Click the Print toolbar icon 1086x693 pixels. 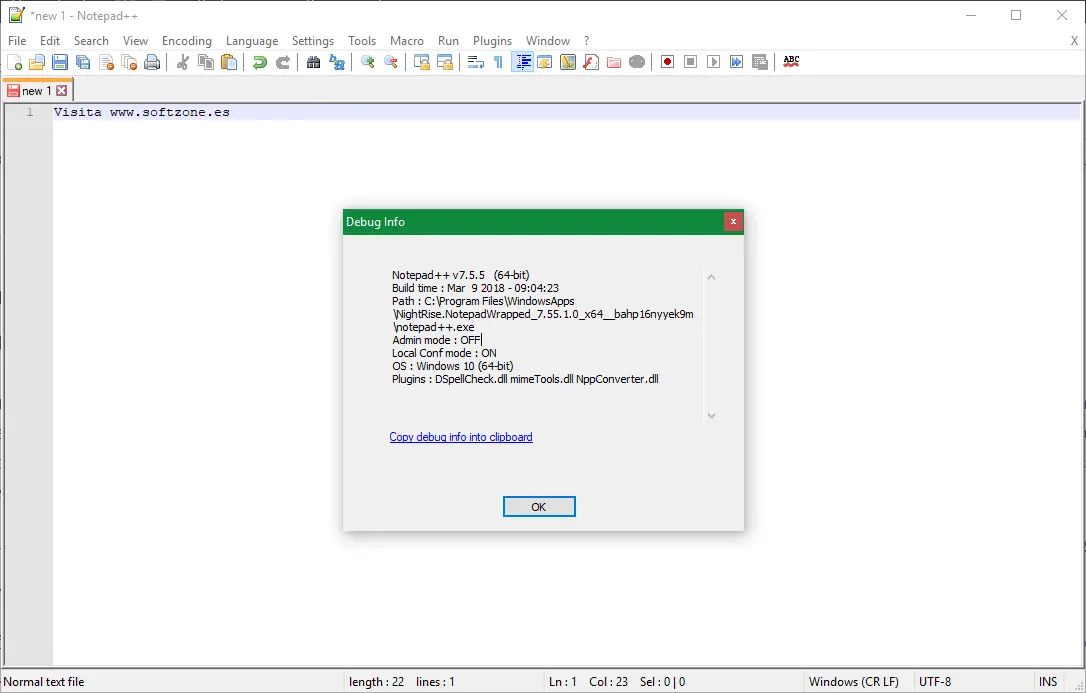[x=152, y=62]
